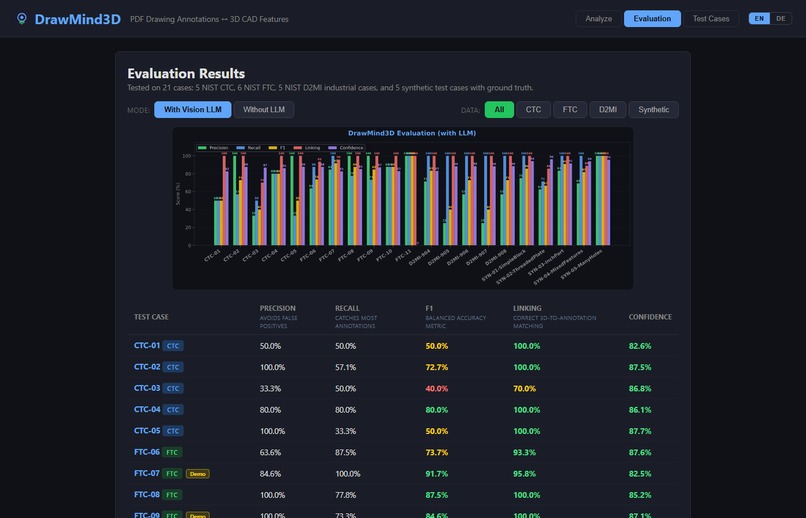
Task: Click FTC-07 F1 value 91.7%
Action: click(436, 474)
